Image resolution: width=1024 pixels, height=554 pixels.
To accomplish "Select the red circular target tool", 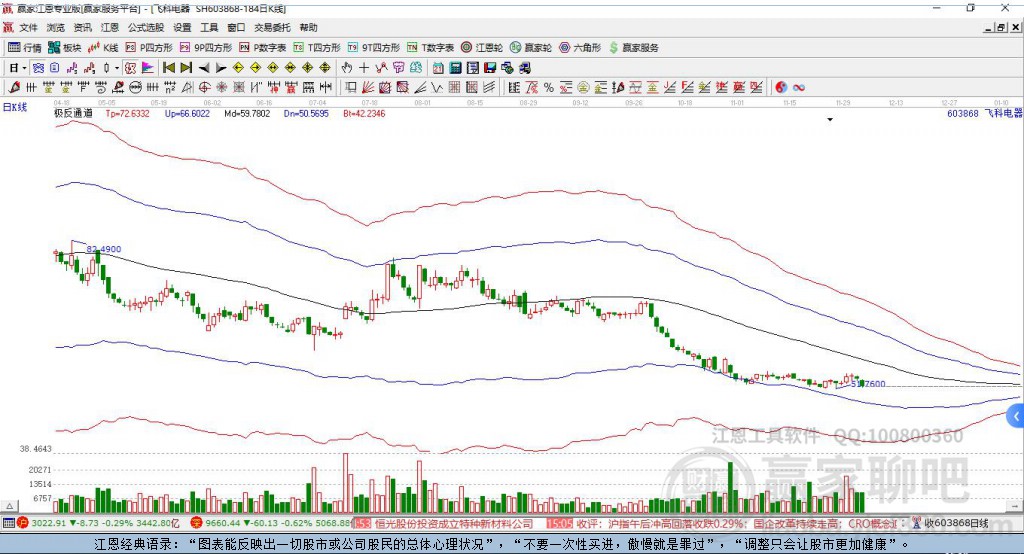I will (x=204, y=88).
